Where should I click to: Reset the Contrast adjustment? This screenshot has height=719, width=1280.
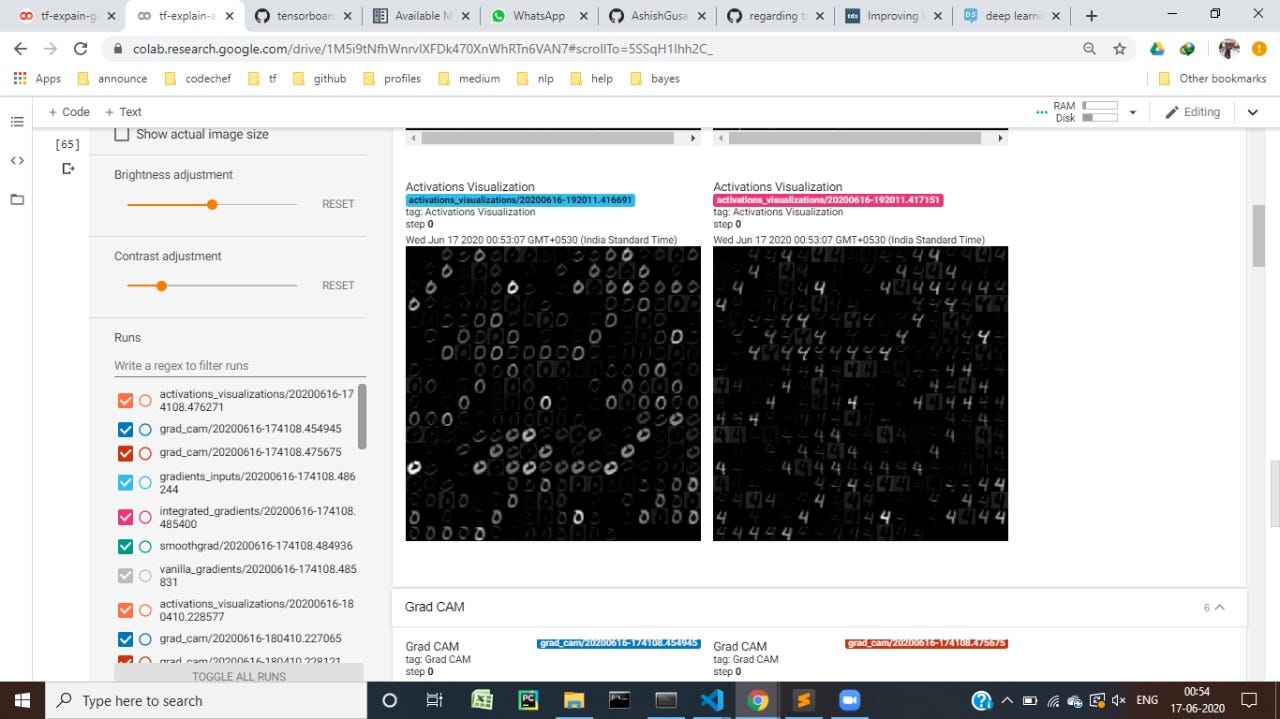pos(338,285)
